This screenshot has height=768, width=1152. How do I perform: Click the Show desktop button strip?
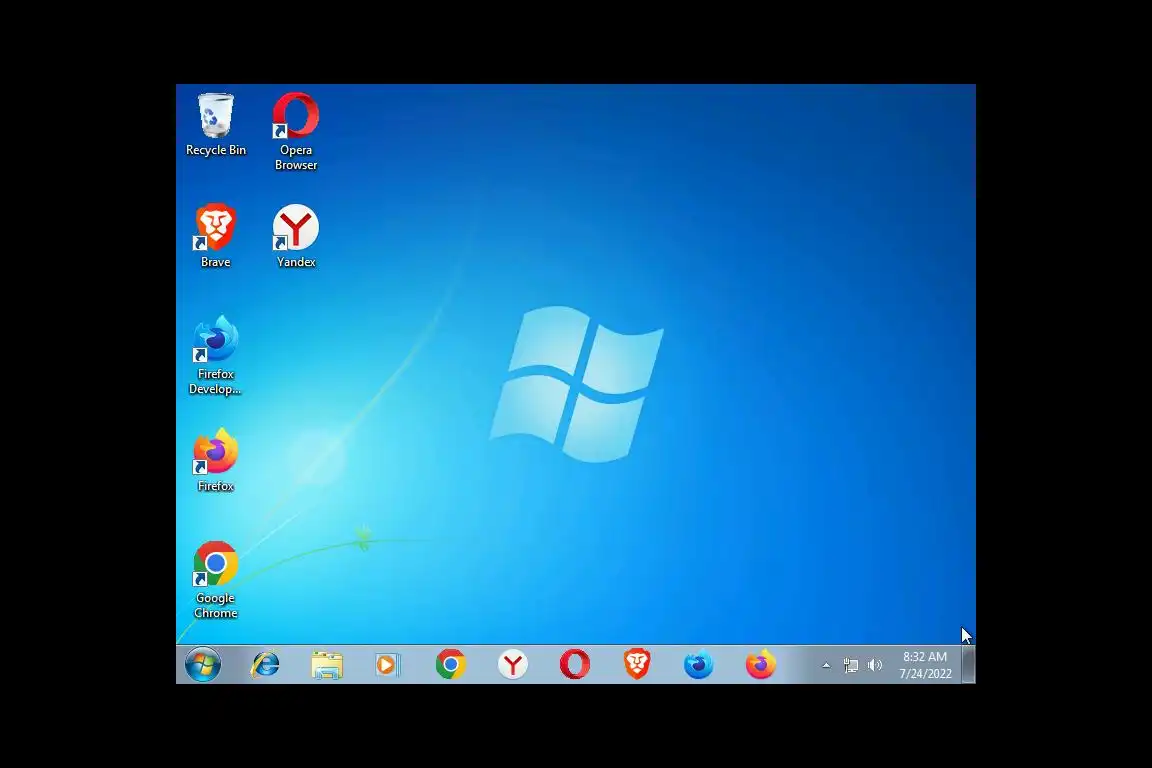click(968, 665)
